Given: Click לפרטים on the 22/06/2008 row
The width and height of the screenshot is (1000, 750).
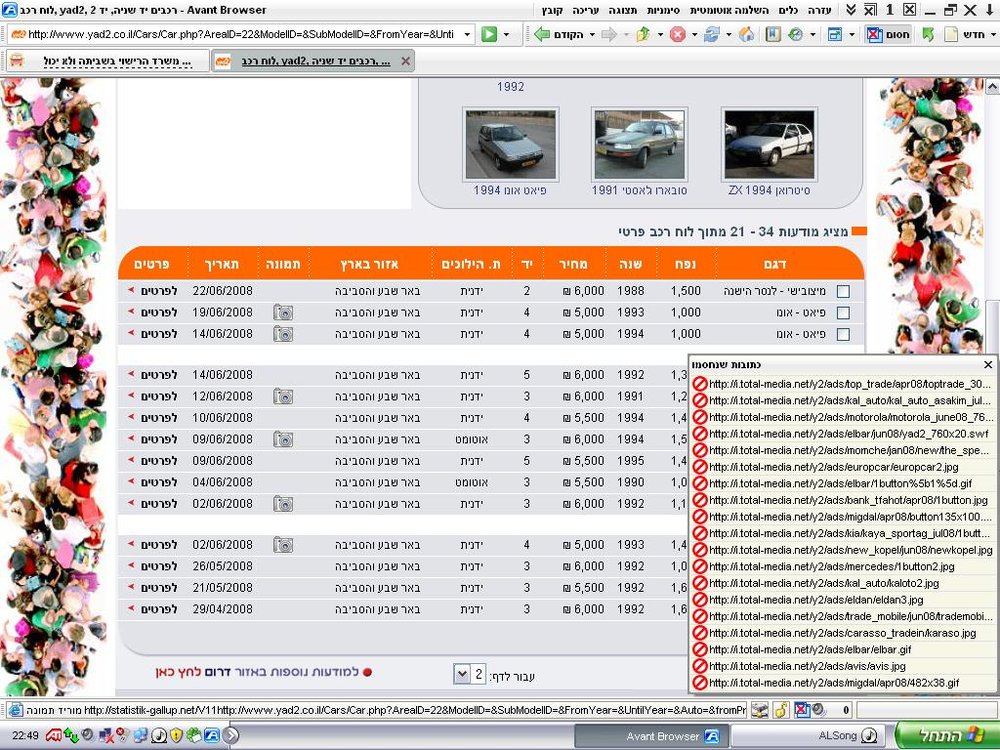Looking at the screenshot, I should point(159,291).
